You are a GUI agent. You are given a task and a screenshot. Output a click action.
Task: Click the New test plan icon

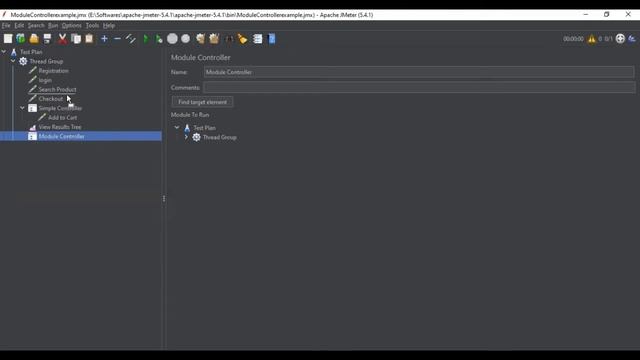pos(8,39)
